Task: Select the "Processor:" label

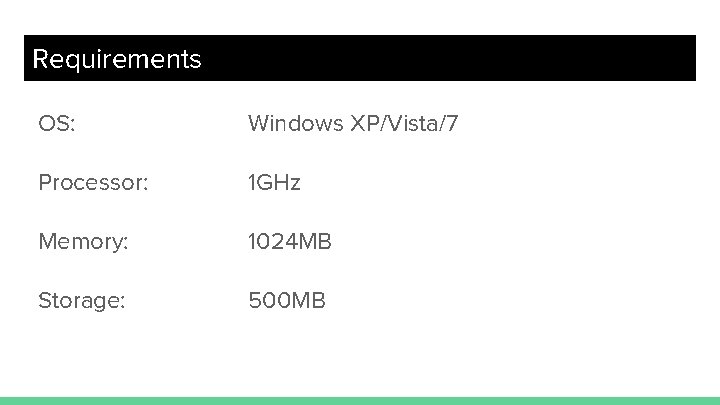Action: pyautogui.click(x=93, y=183)
